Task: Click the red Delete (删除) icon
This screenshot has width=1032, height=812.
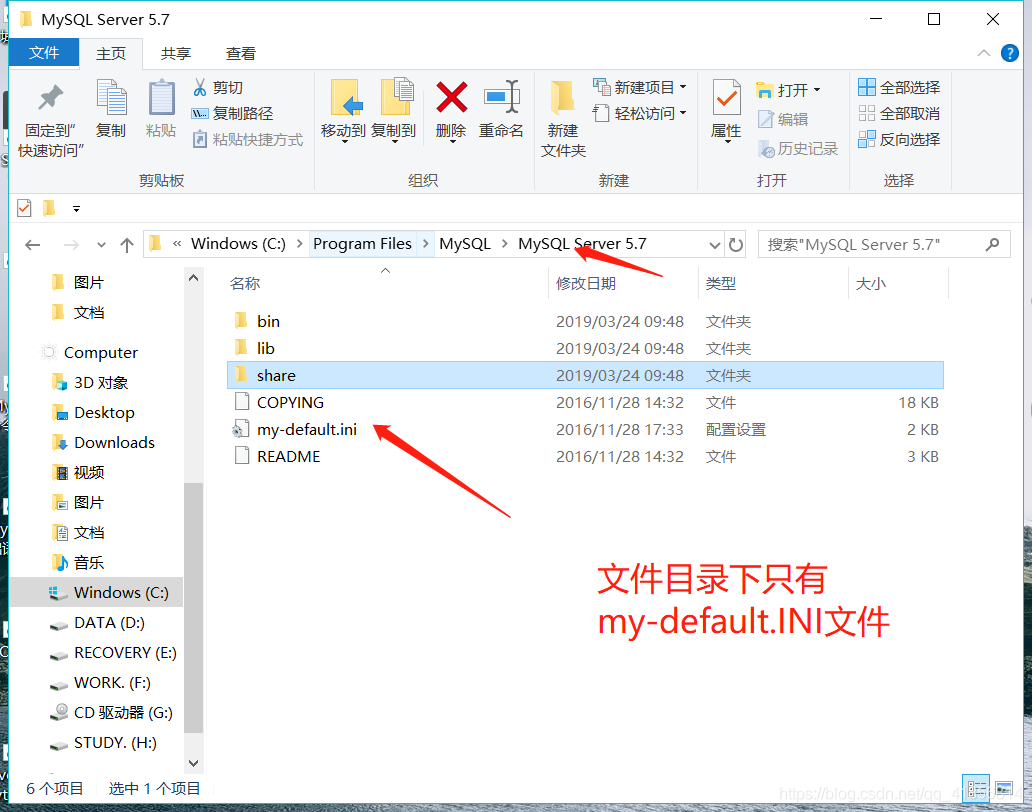Action: point(452,97)
